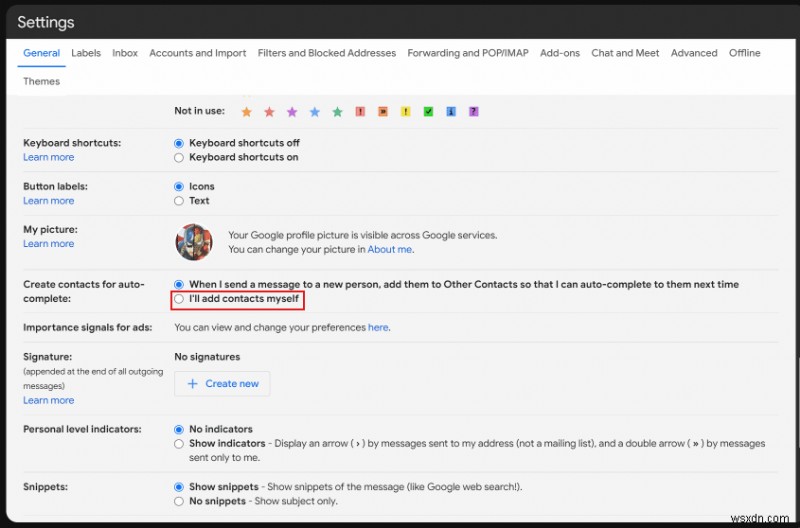Click the 'No signatures' text
Viewport: 800px width, 528px height.
pos(207,357)
